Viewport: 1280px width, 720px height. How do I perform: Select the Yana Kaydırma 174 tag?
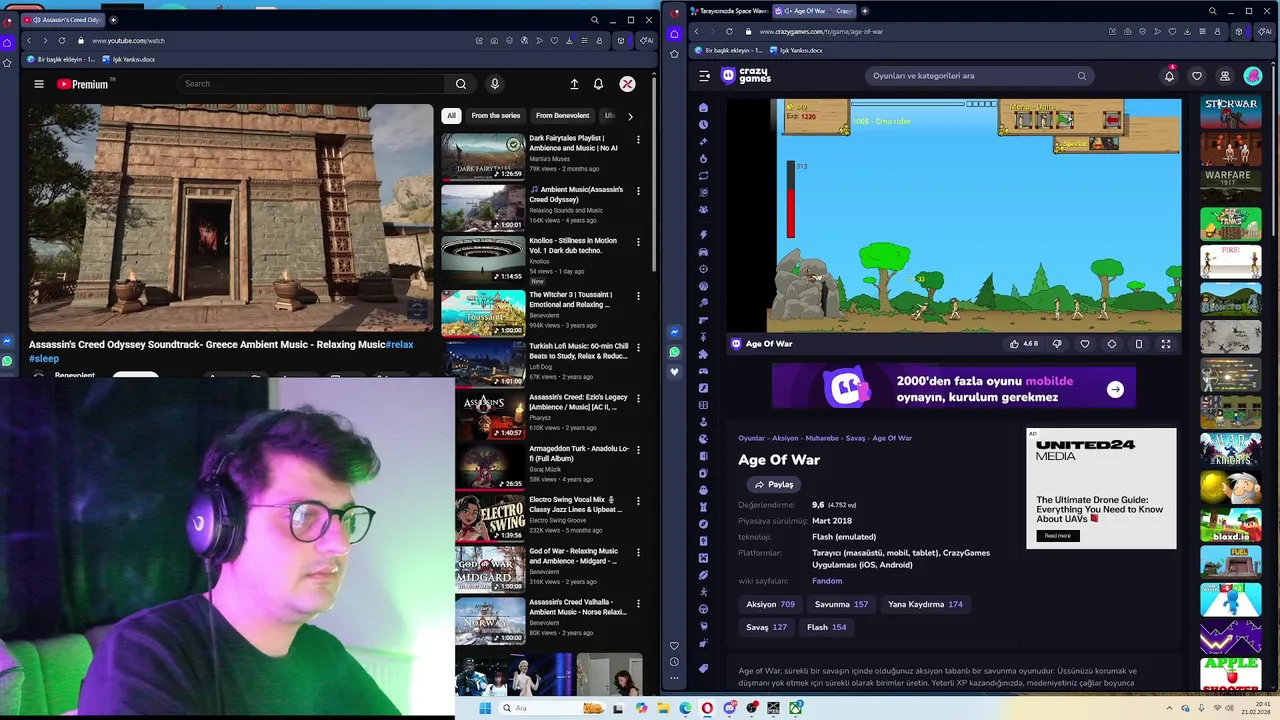925,605
